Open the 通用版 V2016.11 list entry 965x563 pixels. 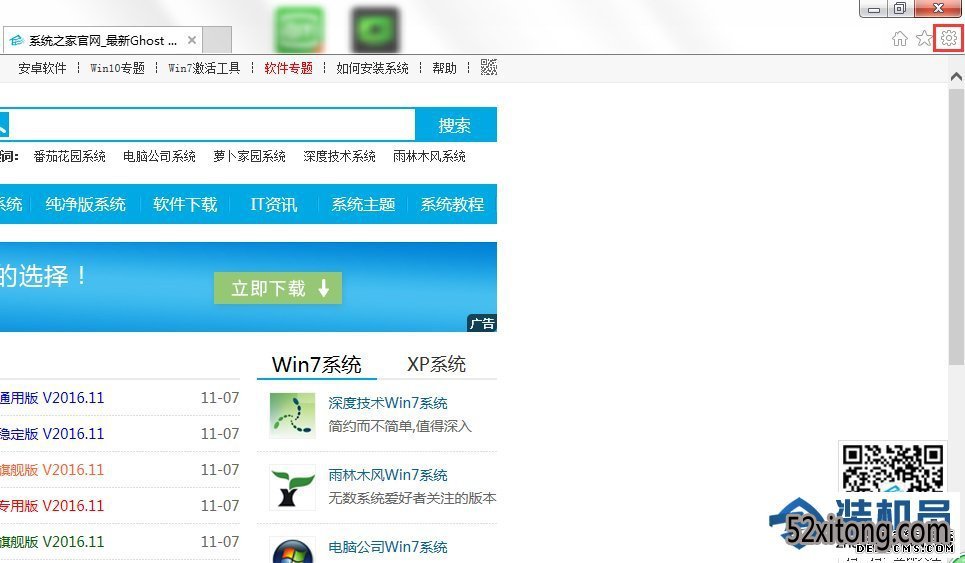(52, 398)
